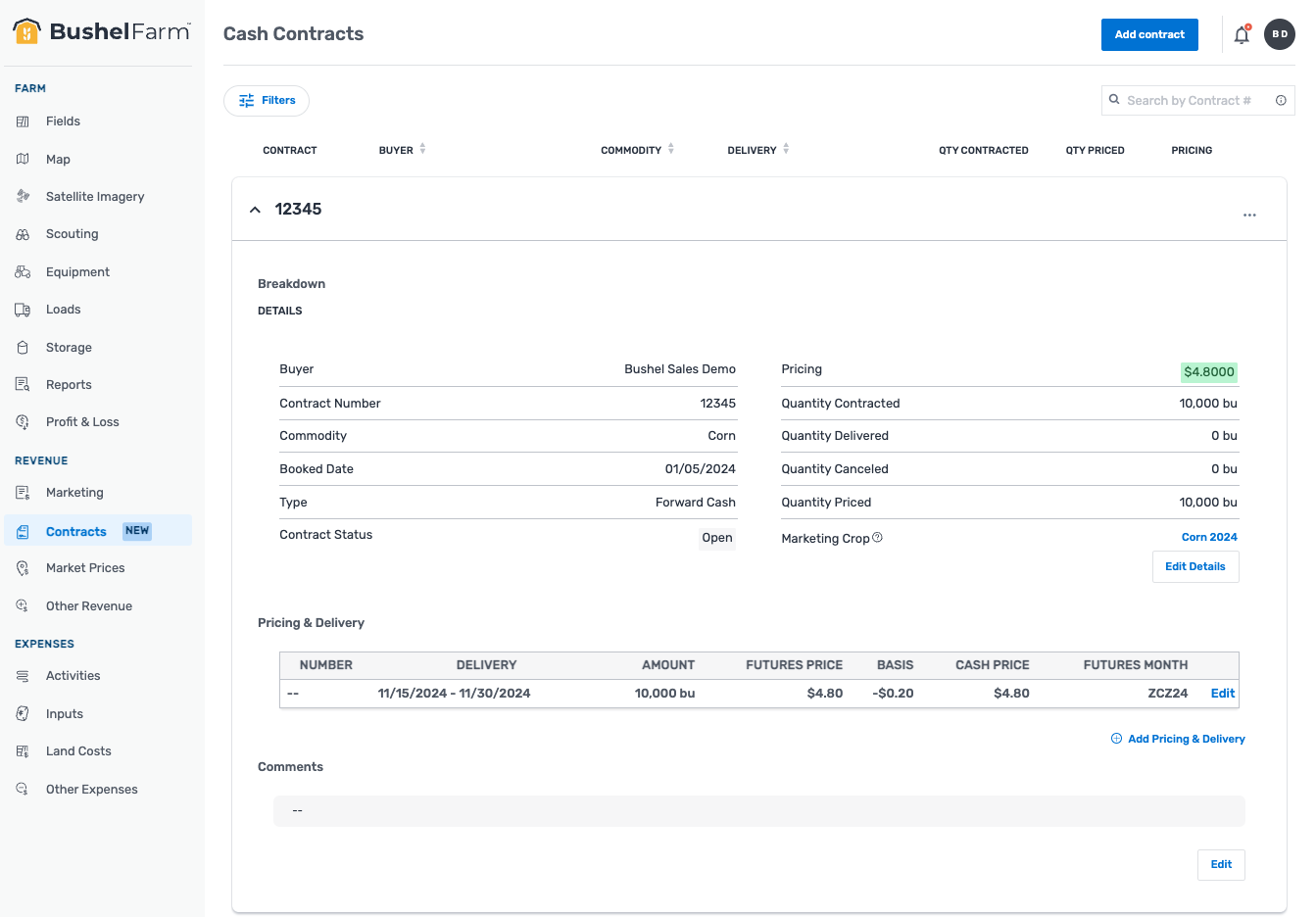Select Market Prices in sidebar
Image resolution: width=1316 pixels, height=917 pixels.
85,568
